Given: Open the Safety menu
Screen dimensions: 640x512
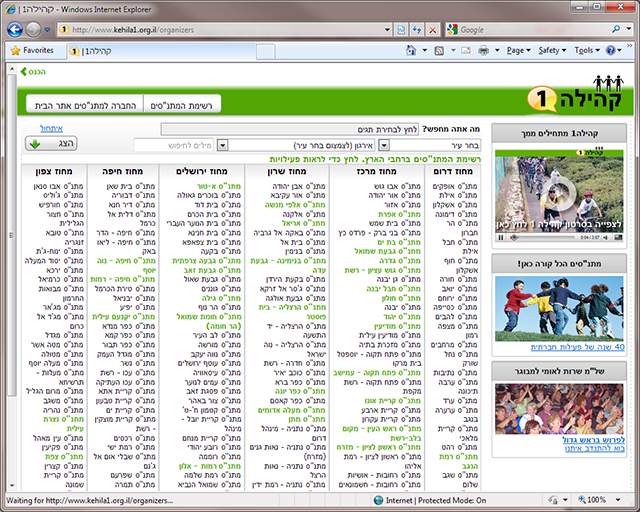Looking at the screenshot, I should point(552,51).
